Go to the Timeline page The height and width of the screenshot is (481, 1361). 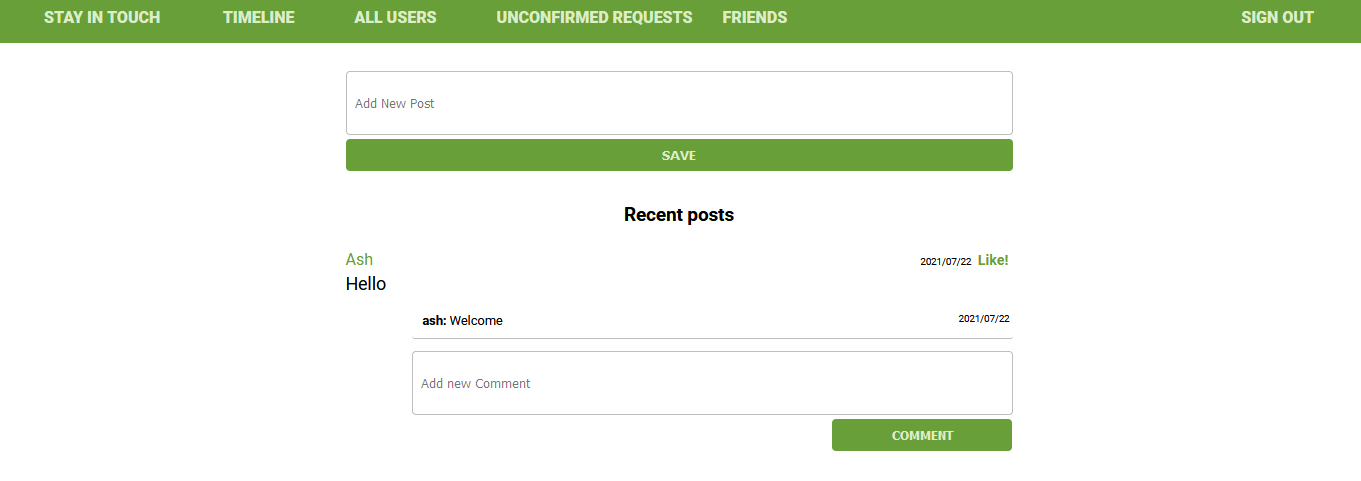[x=259, y=17]
